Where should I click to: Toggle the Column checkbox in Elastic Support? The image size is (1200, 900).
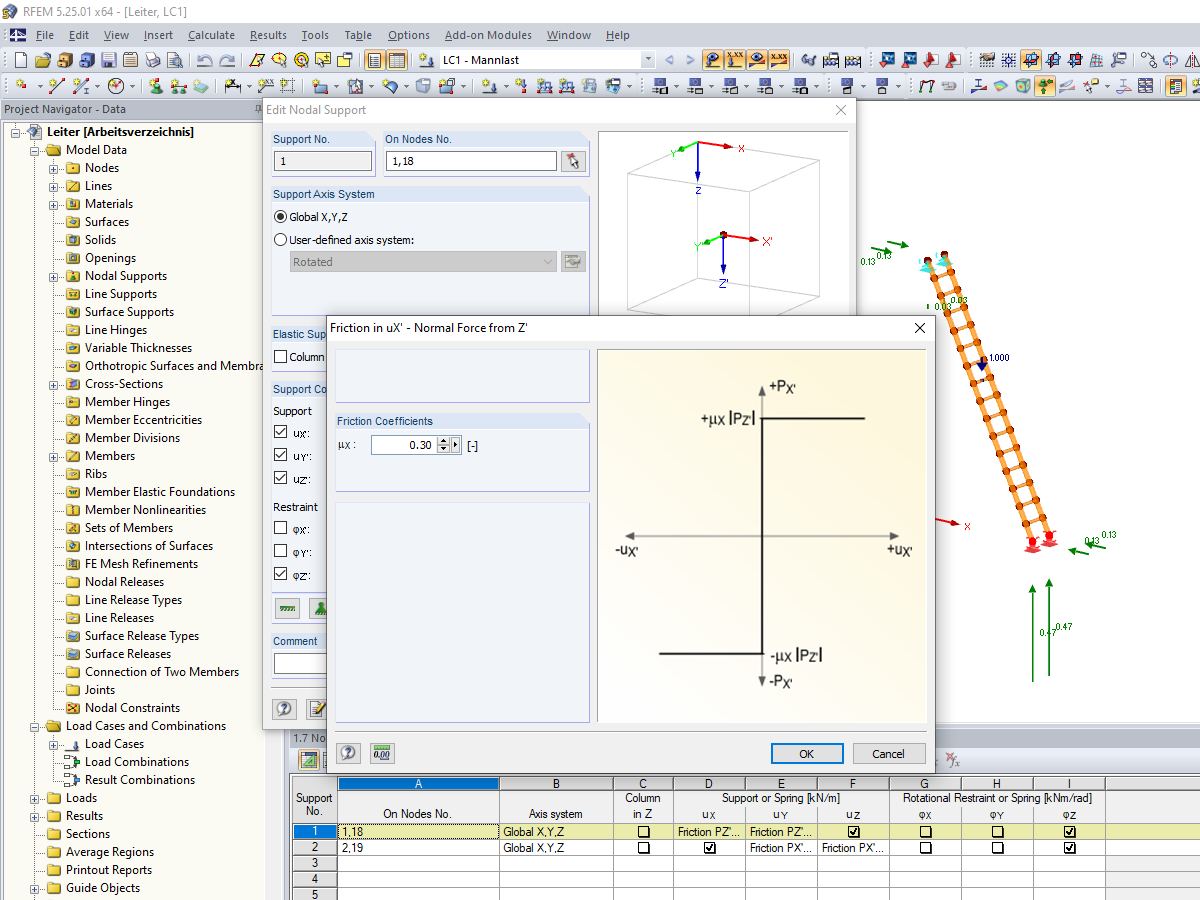coord(281,357)
